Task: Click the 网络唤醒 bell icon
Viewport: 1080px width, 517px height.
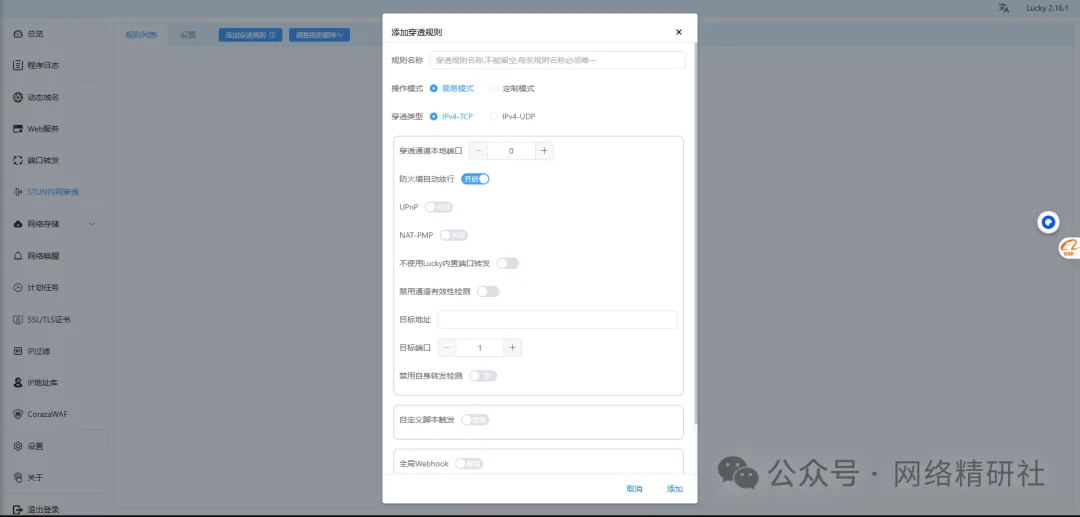Action: pyautogui.click(x=18, y=255)
